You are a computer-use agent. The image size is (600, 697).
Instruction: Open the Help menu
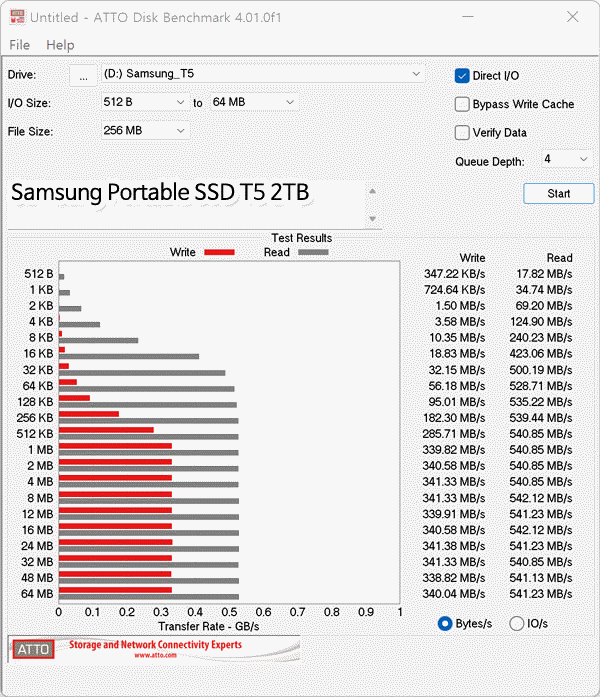(x=60, y=45)
